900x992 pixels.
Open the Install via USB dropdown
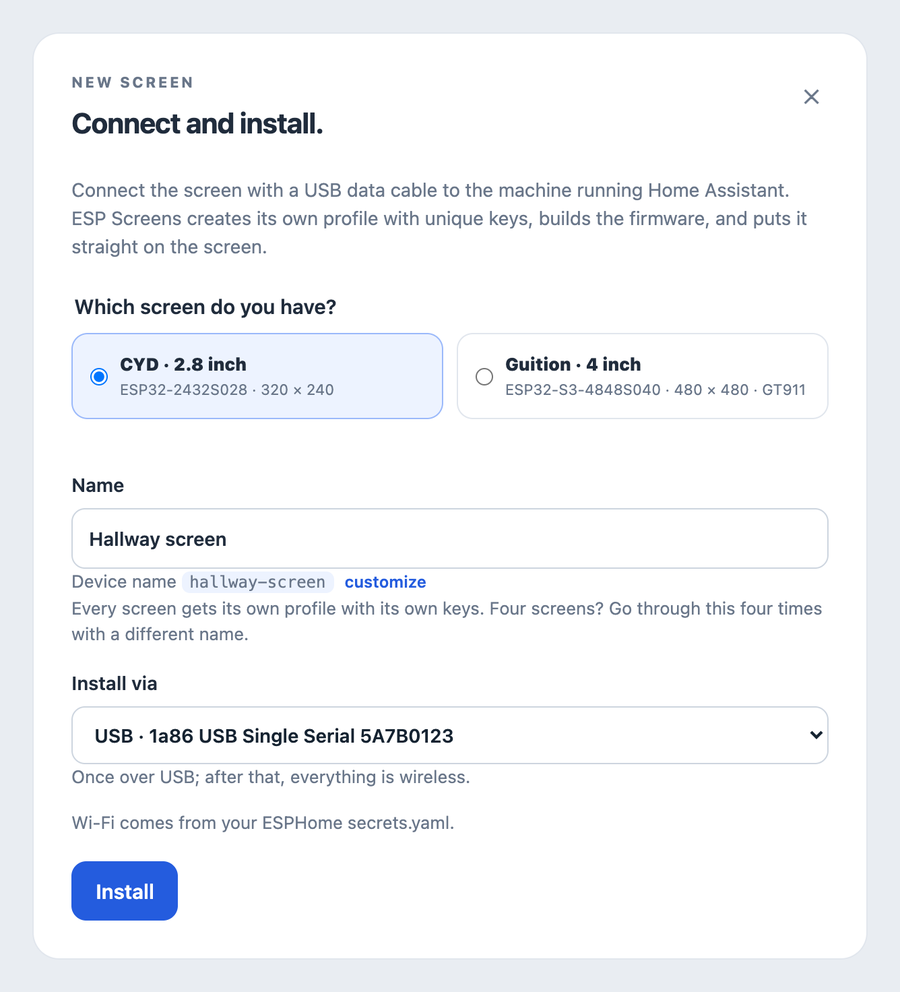(450, 735)
